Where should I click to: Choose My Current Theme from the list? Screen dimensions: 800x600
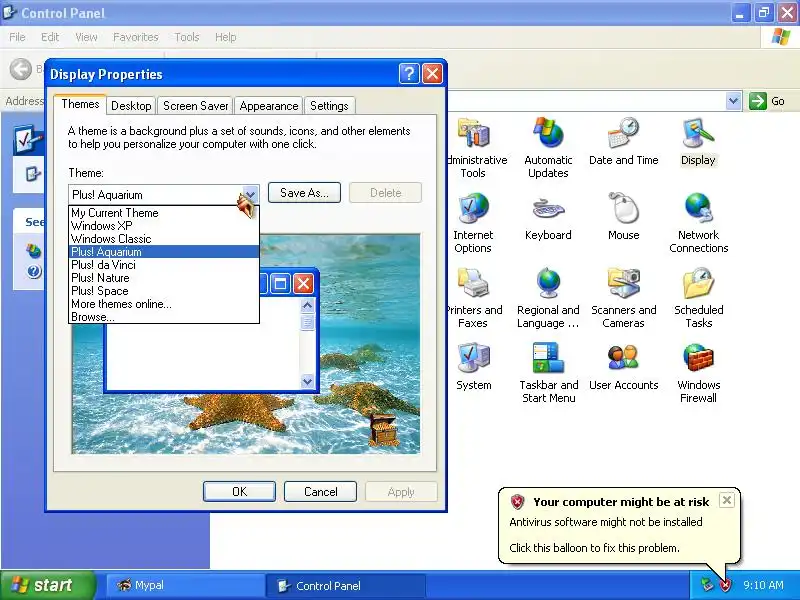coord(164,213)
